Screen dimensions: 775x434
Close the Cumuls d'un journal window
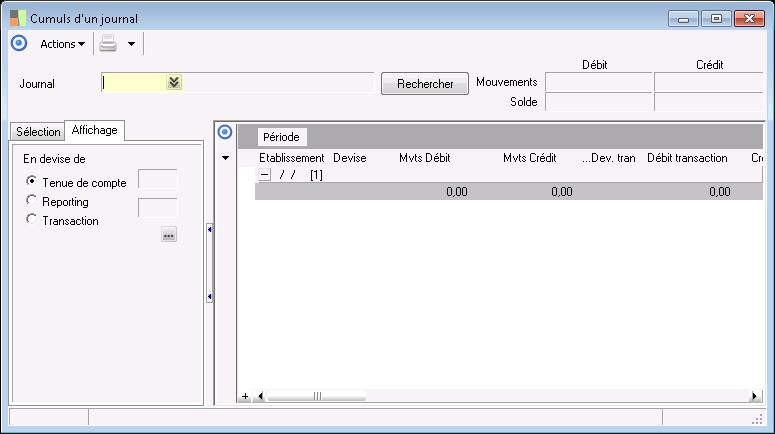point(749,19)
